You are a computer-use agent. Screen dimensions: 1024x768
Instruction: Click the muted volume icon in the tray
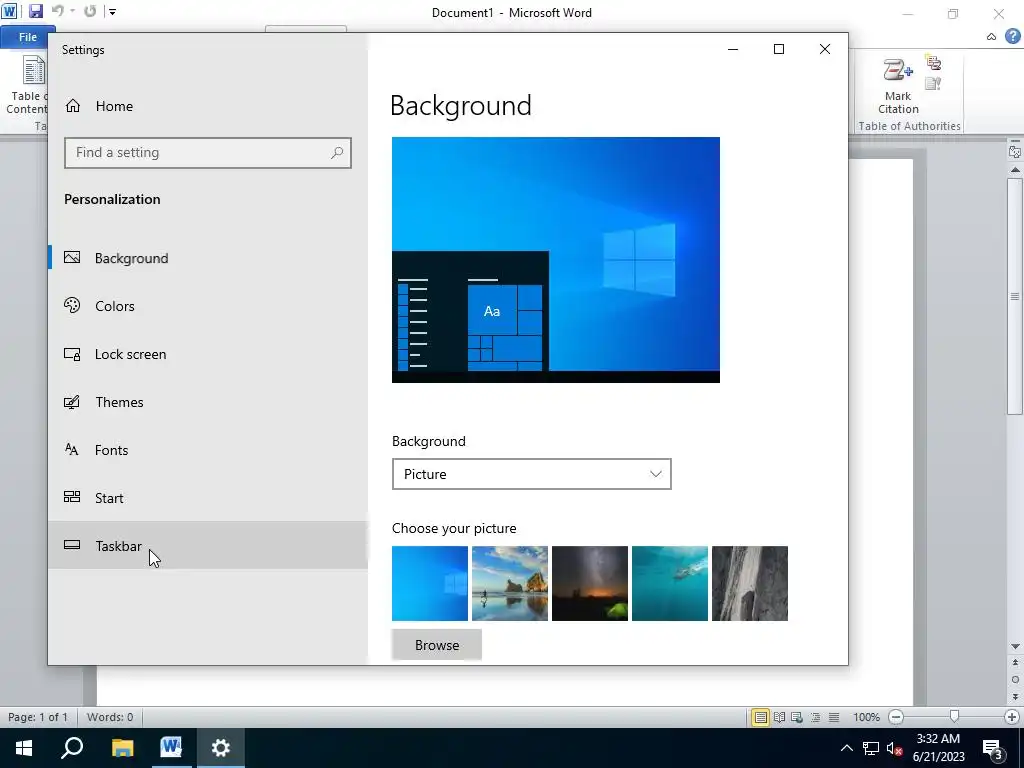pos(895,748)
